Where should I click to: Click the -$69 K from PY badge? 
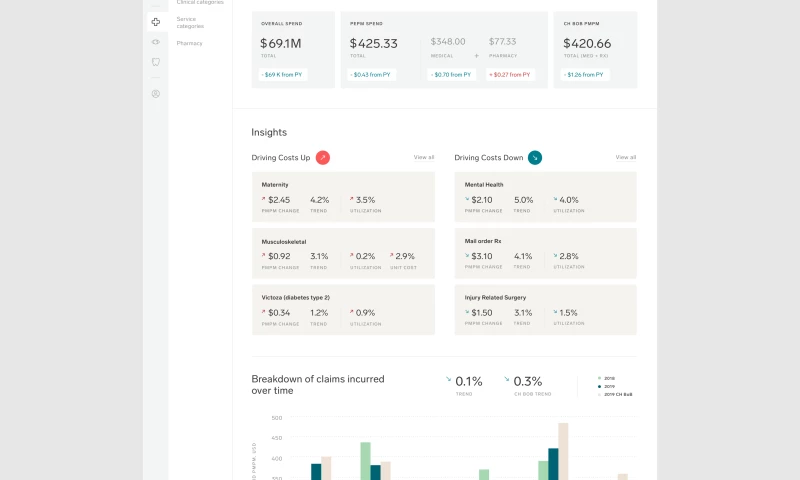tap(282, 74)
